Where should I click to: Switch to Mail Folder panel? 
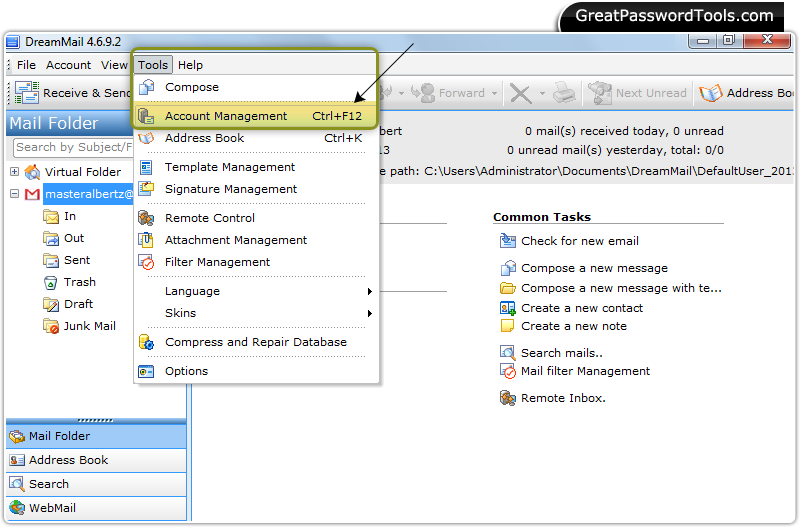click(96, 436)
